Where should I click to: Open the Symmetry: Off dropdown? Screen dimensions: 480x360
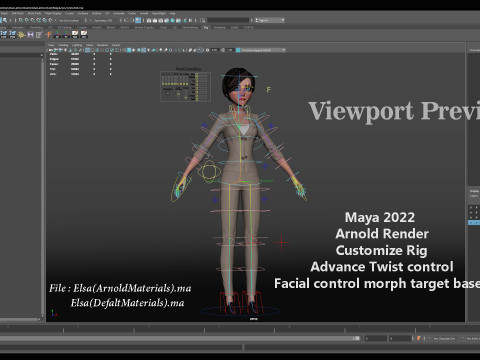coord(103,20)
